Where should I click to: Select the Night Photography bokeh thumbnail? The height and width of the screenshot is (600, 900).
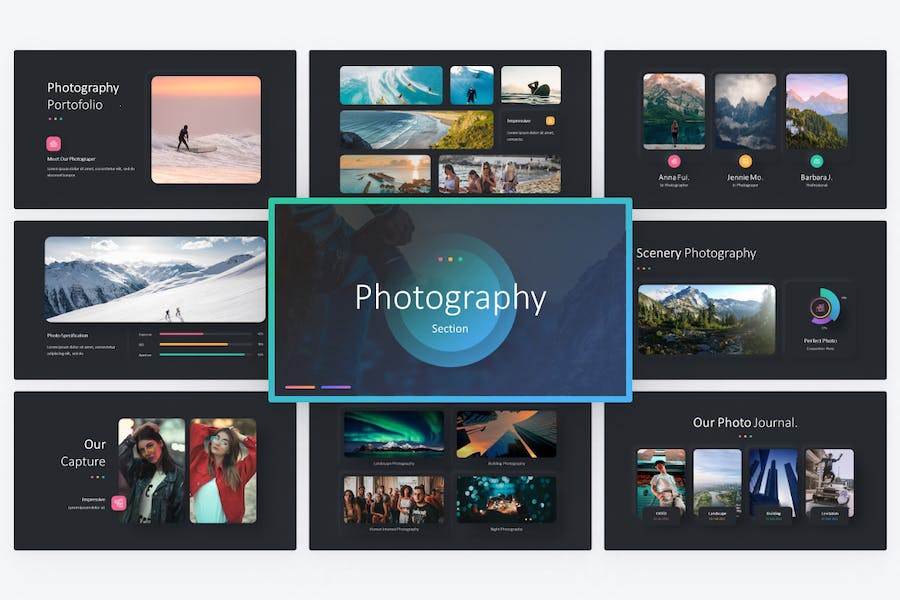pyautogui.click(x=506, y=499)
